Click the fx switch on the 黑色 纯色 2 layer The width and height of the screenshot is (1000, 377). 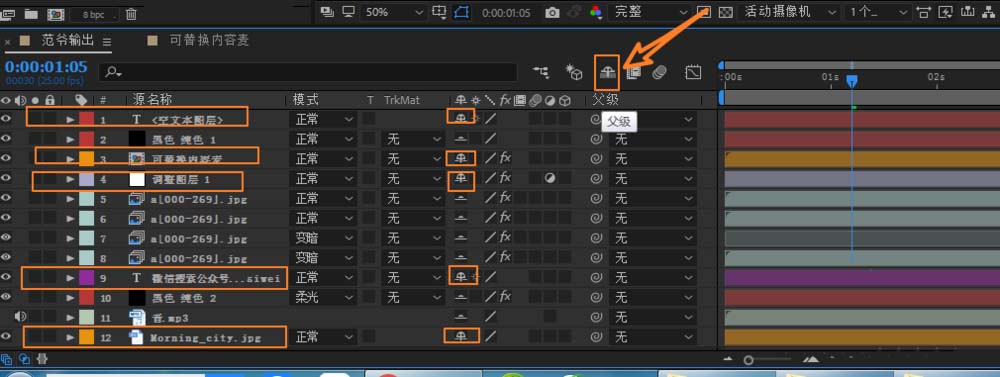505,297
